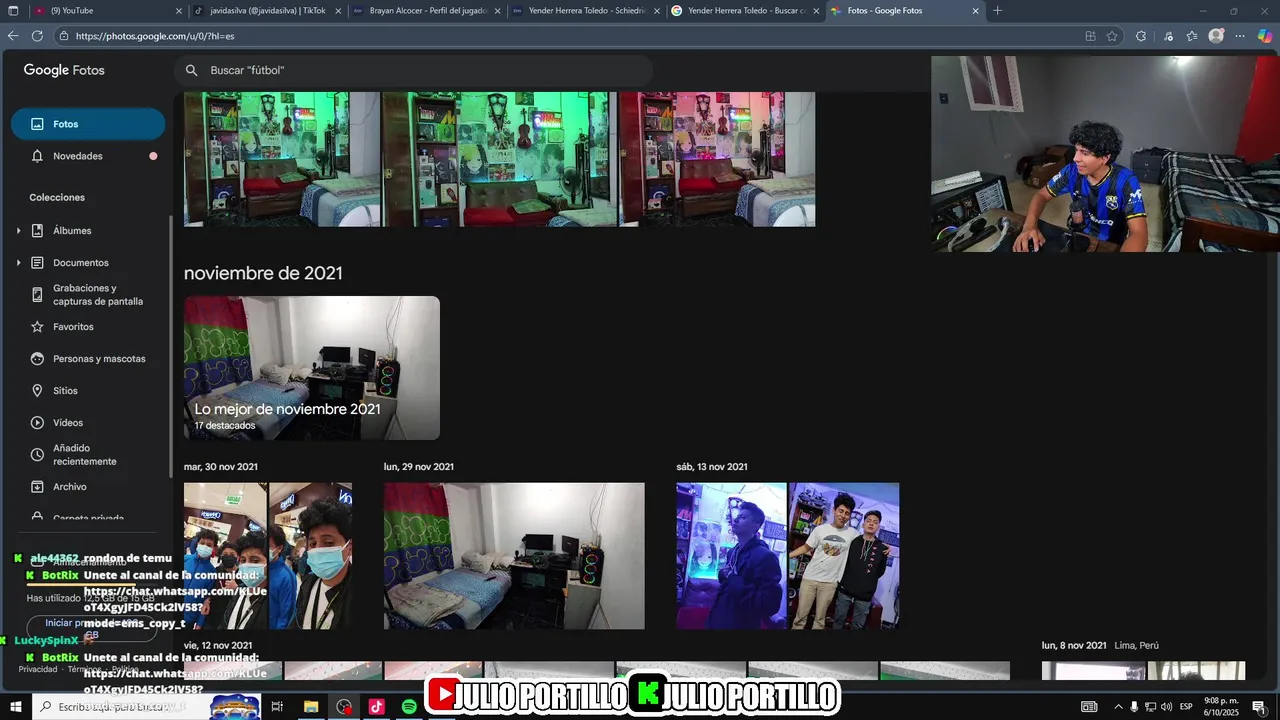Open the masked selfie photo from 30 nov
Screen dimensions: 1280x720
click(310, 556)
